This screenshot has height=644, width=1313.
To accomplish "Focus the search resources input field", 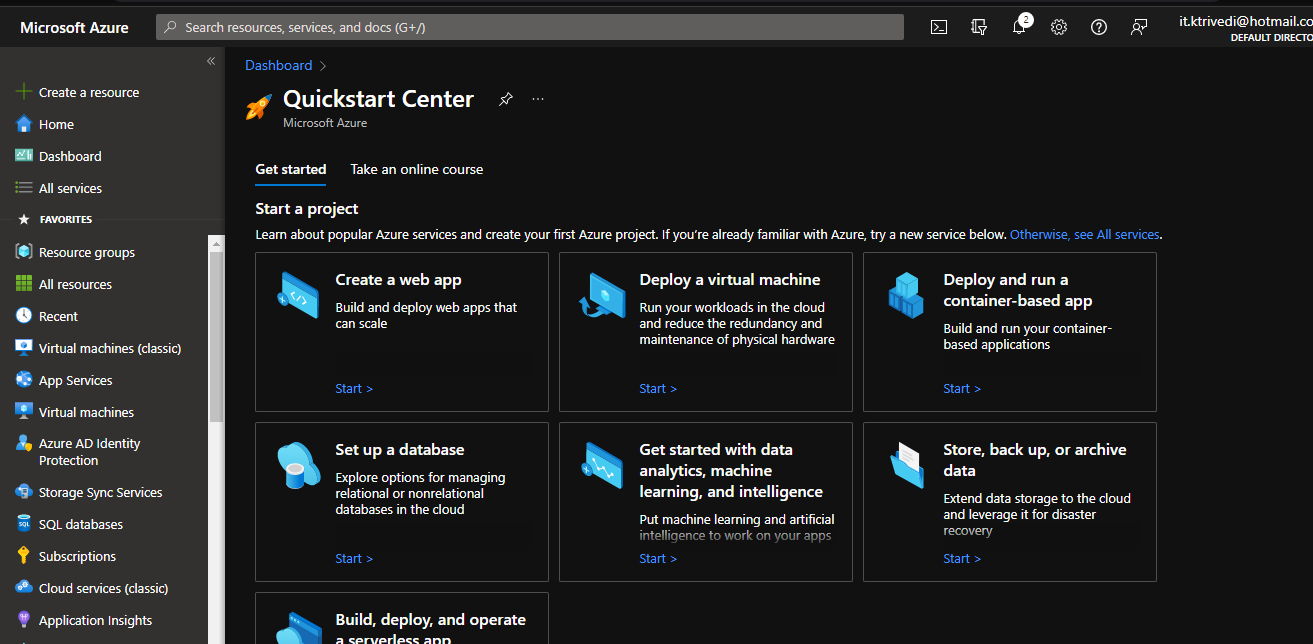I will (530, 27).
